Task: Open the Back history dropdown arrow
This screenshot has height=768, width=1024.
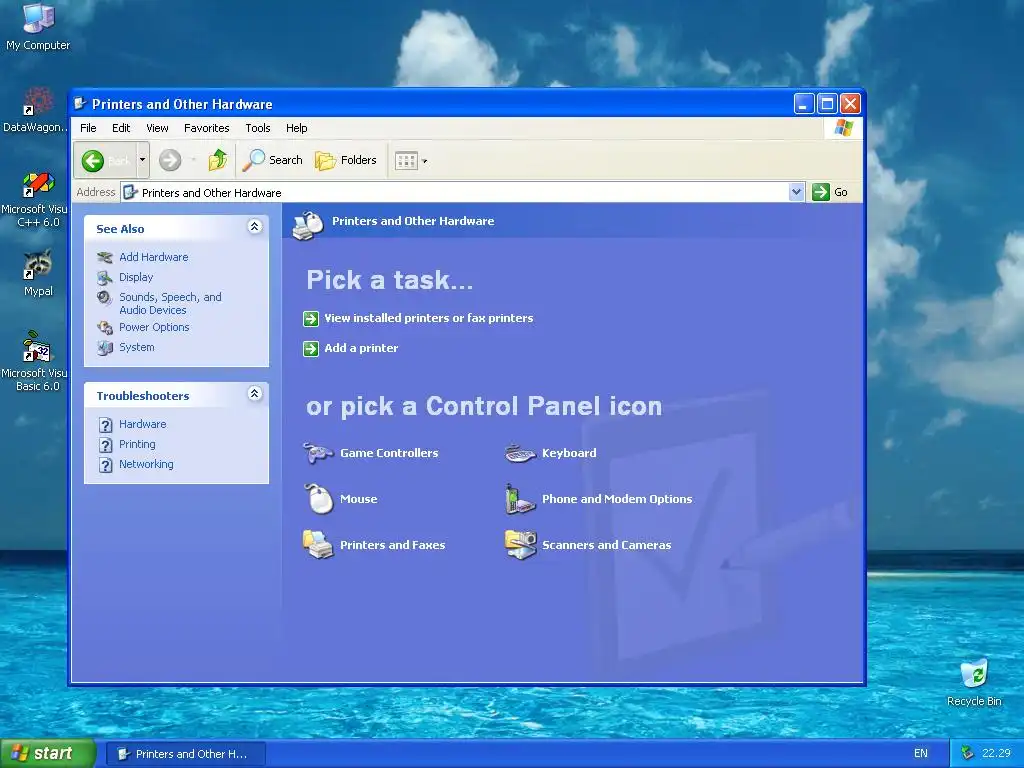Action: pyautogui.click(x=142, y=160)
